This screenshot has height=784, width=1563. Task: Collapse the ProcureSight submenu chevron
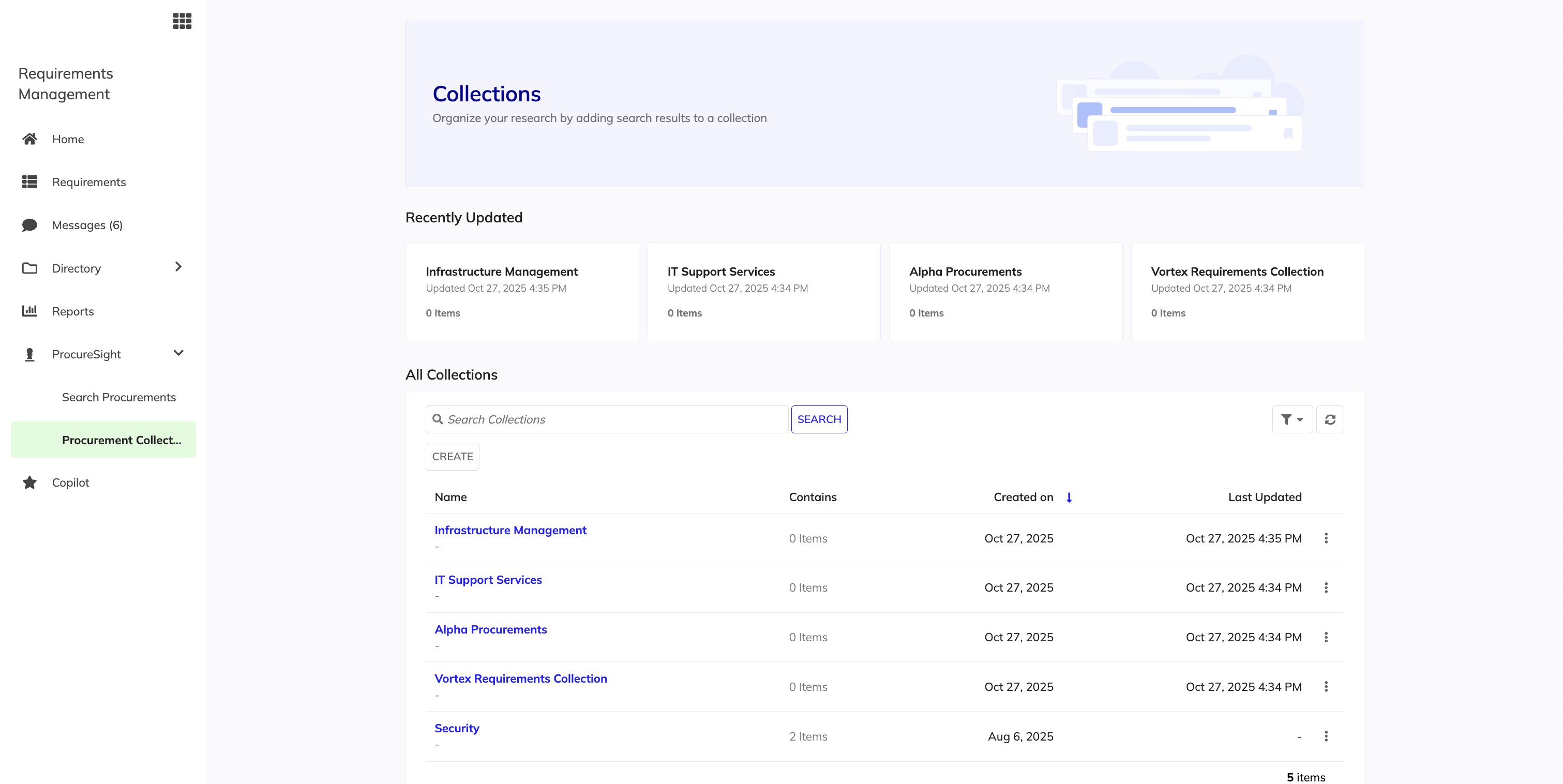[x=178, y=353]
